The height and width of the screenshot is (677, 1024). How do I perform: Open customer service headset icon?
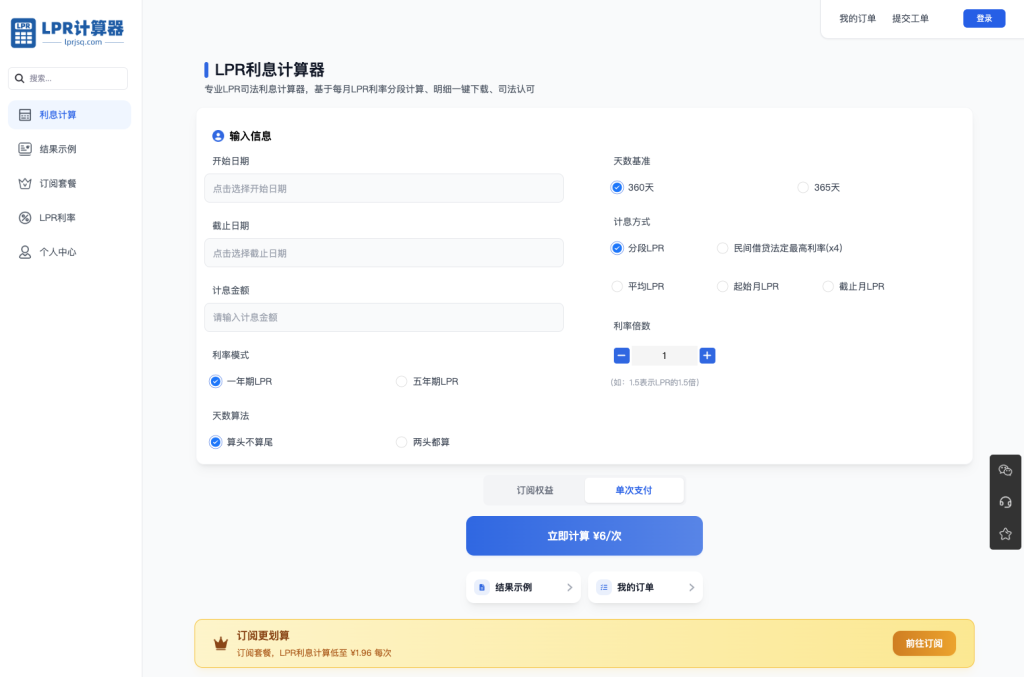click(1005, 502)
